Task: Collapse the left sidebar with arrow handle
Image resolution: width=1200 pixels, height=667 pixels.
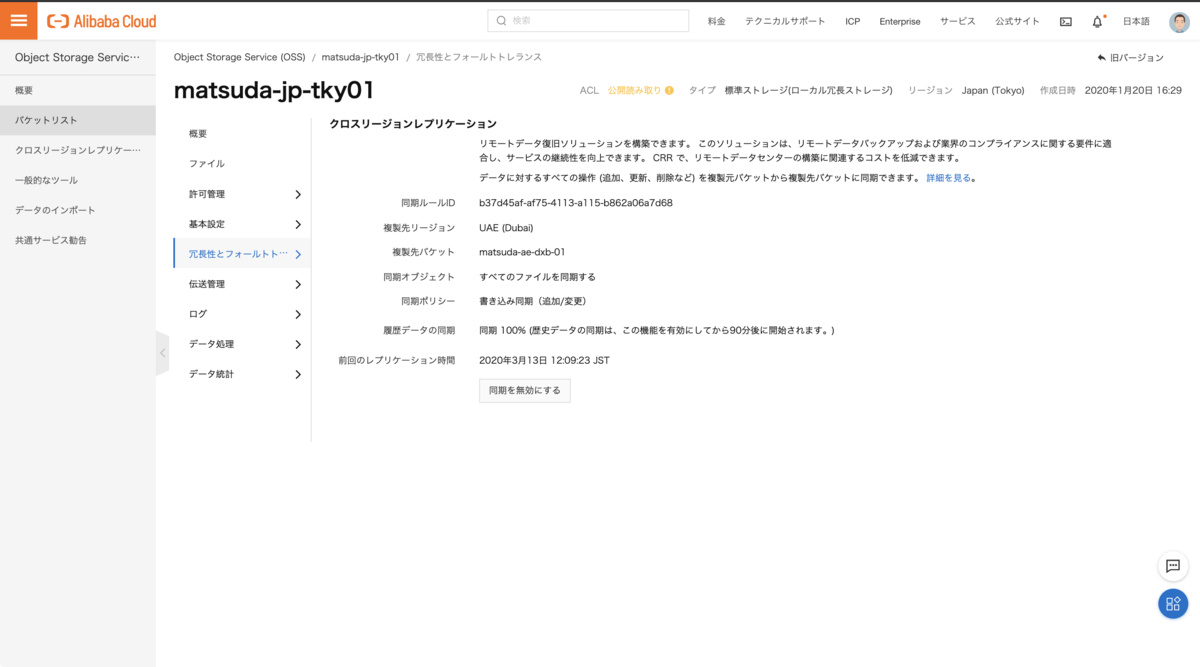Action: click(162, 353)
